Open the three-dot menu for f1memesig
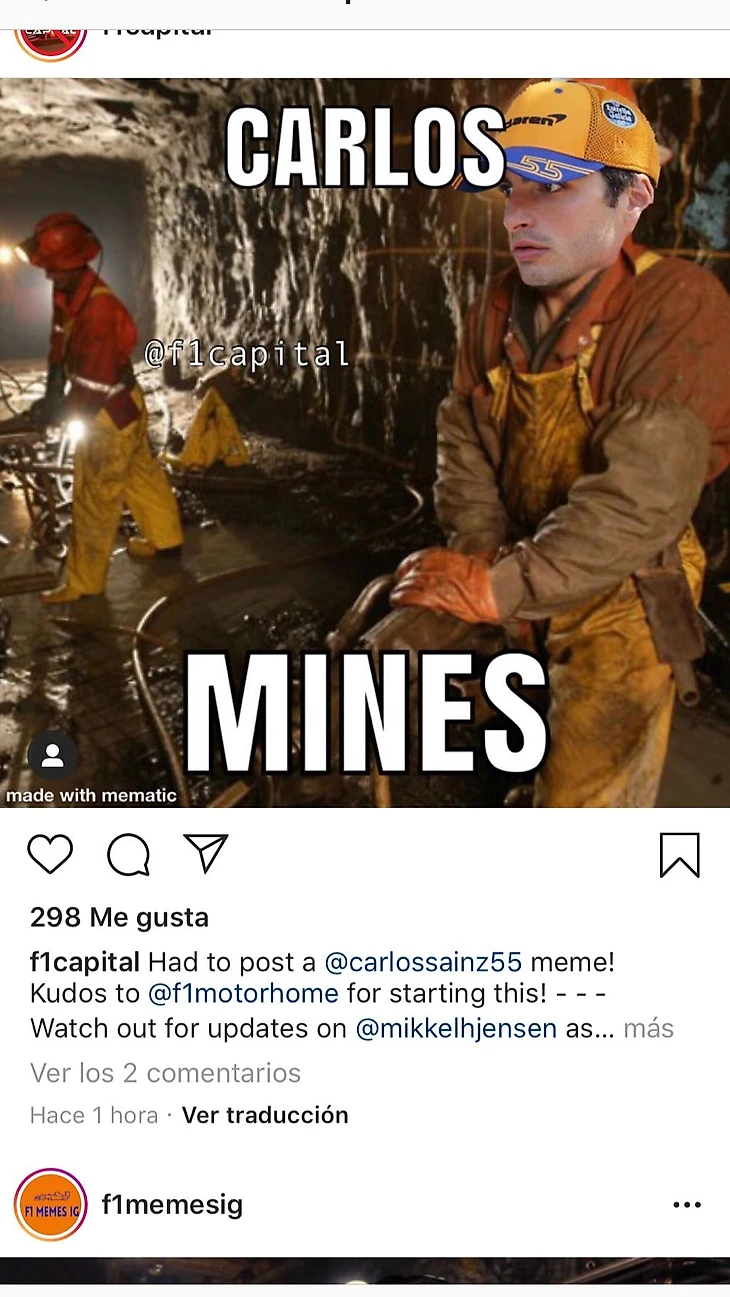This screenshot has width=730, height=1297. pos(687,1205)
